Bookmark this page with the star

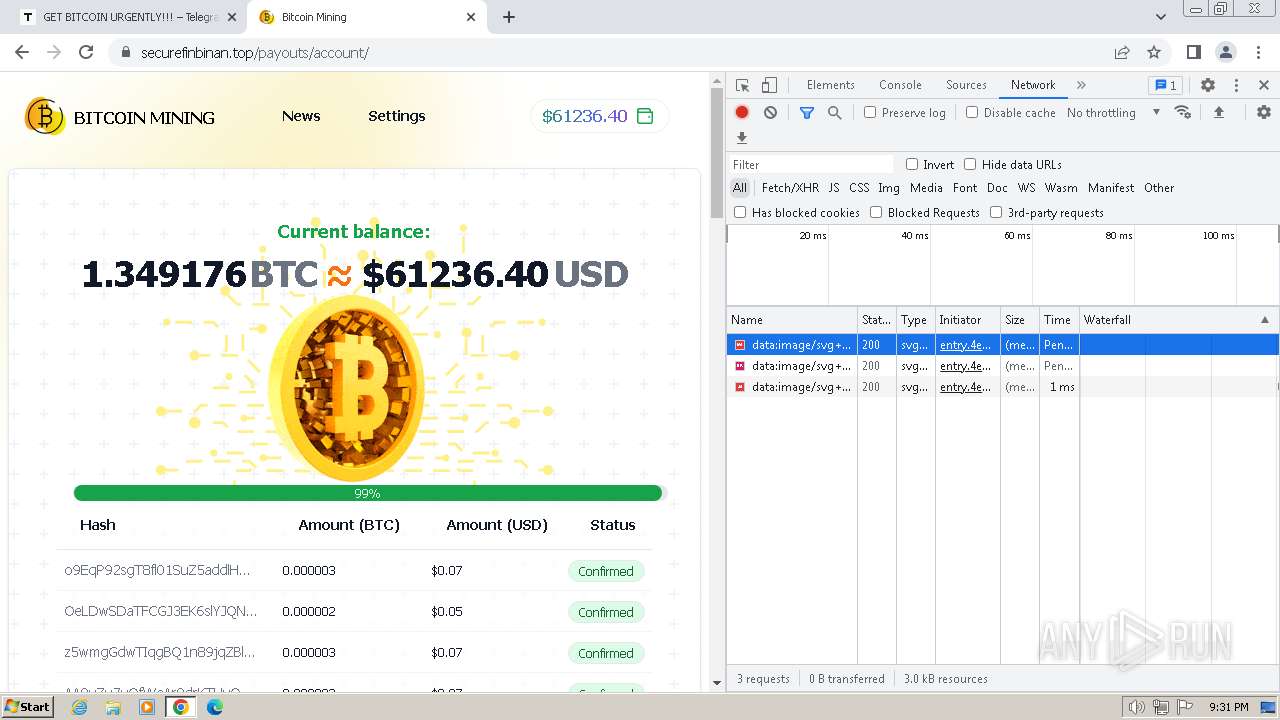[x=1154, y=52]
